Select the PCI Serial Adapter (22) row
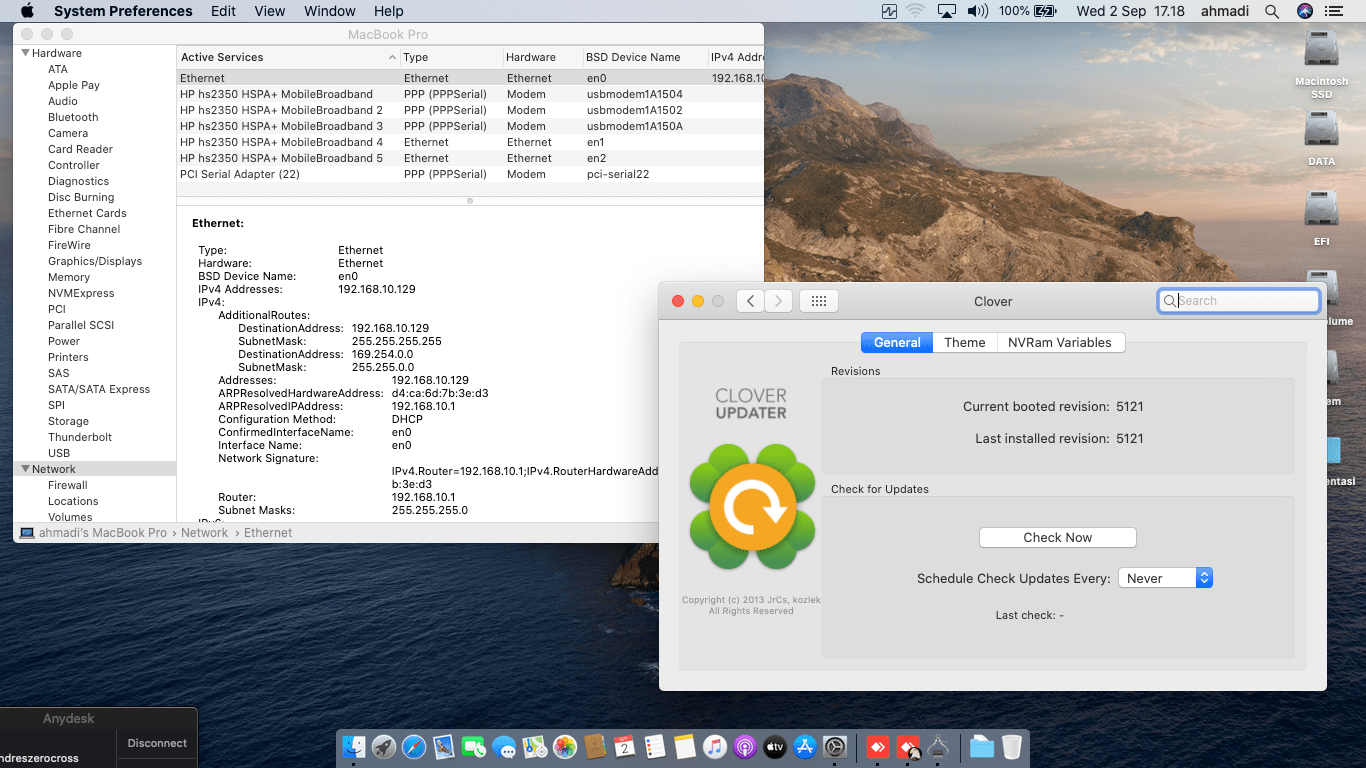Image resolution: width=1366 pixels, height=768 pixels. (x=470, y=174)
